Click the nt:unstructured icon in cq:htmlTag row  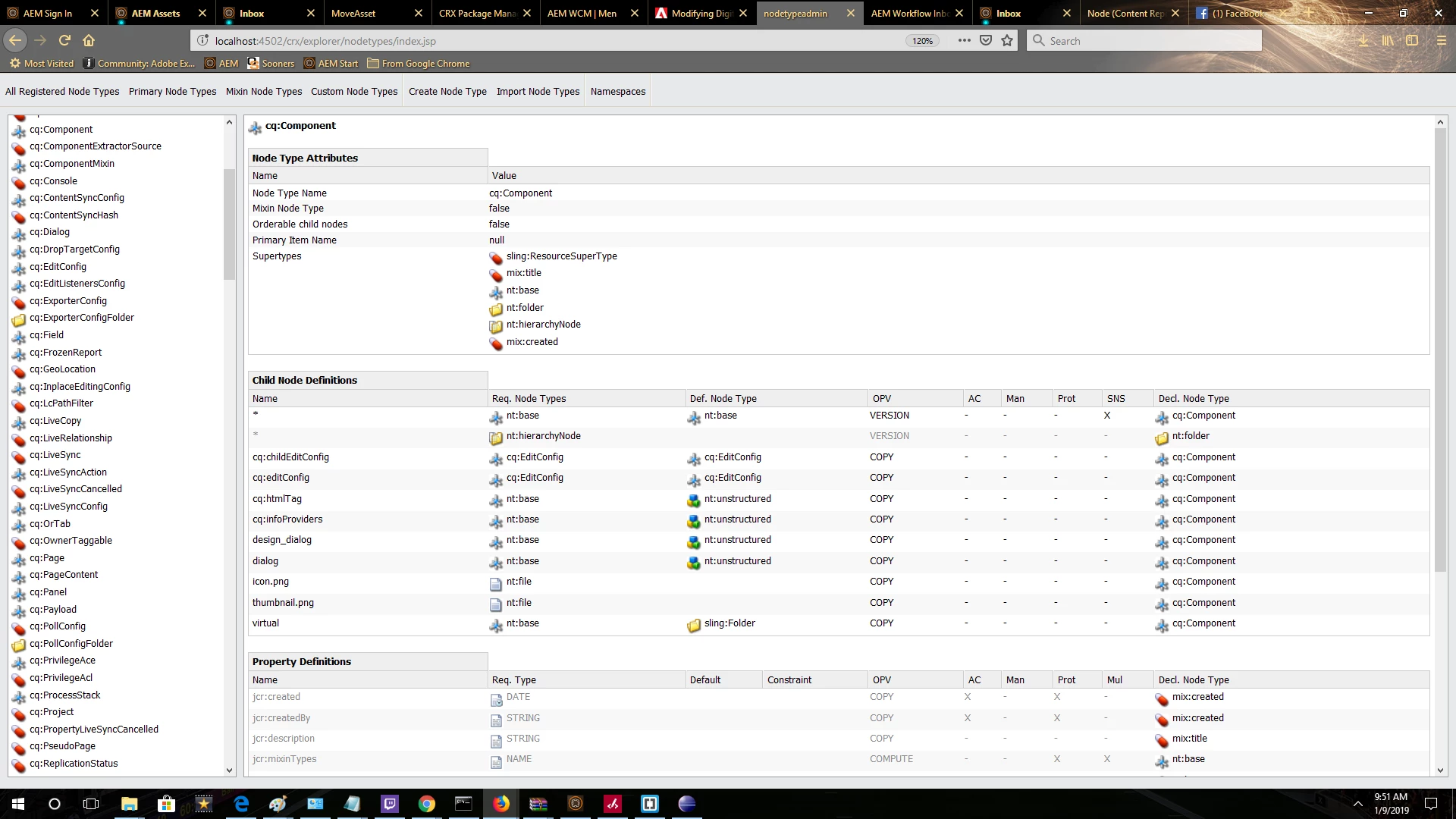(x=693, y=500)
